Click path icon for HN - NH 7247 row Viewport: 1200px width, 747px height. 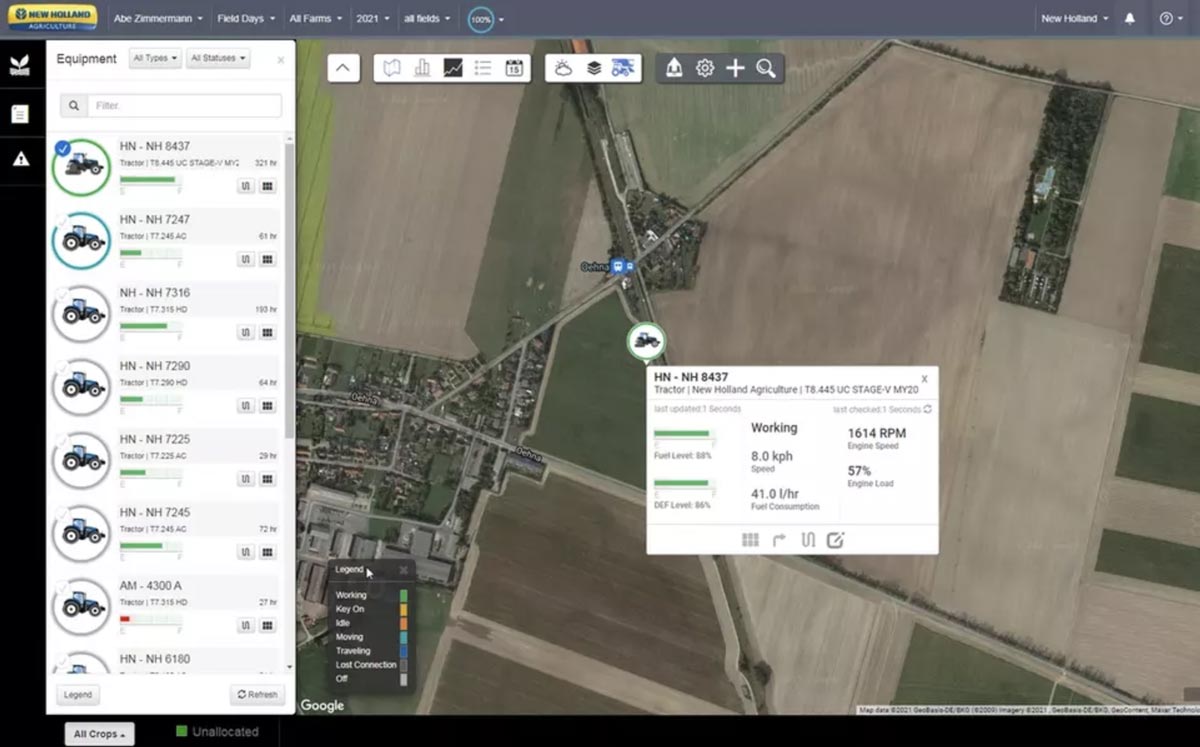pyautogui.click(x=246, y=259)
